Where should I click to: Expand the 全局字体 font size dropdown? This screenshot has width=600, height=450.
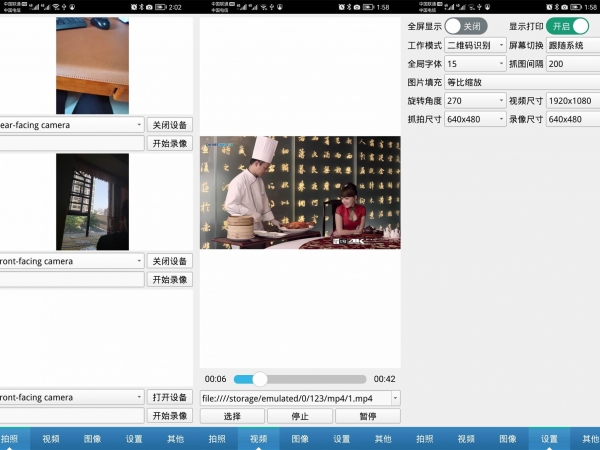[x=475, y=64]
